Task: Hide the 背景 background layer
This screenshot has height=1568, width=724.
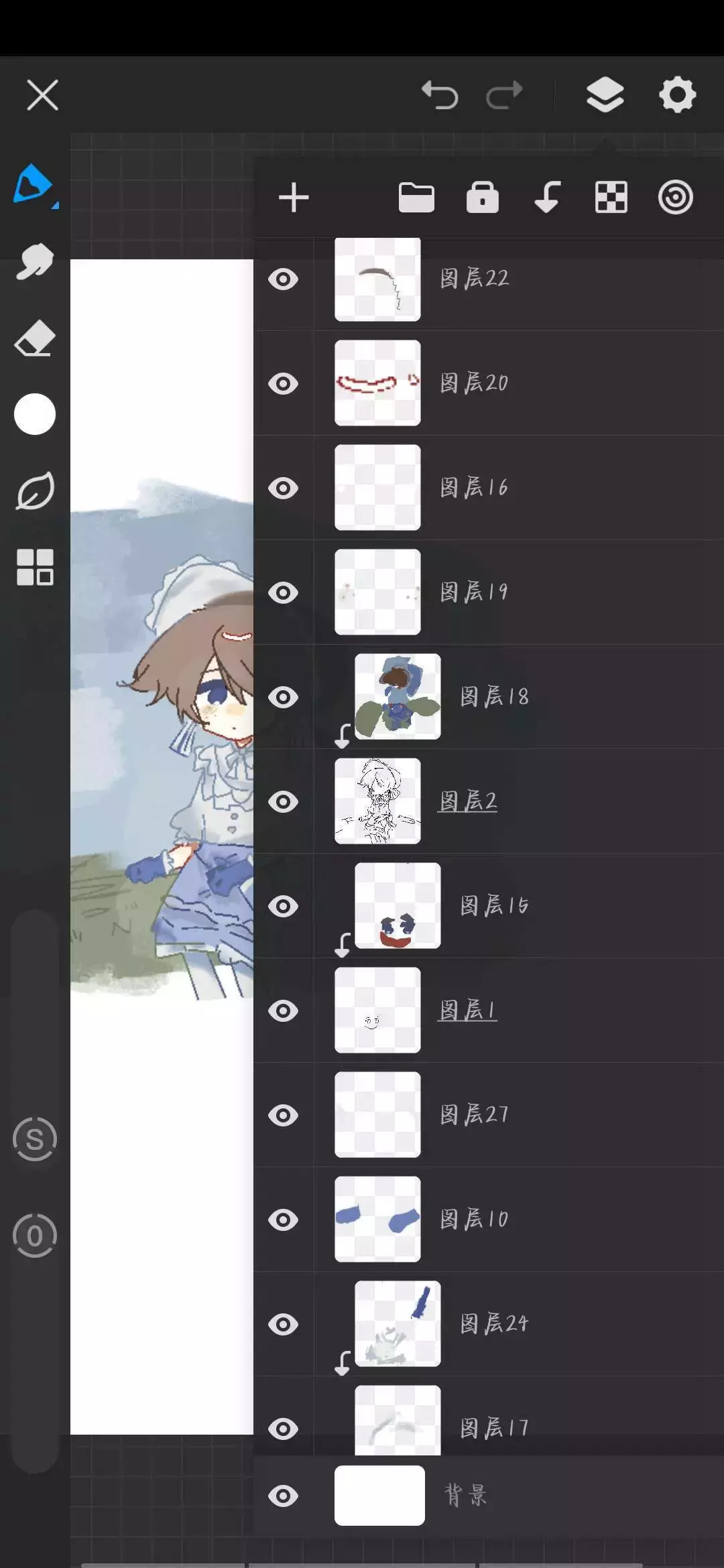Action: pos(284,1496)
